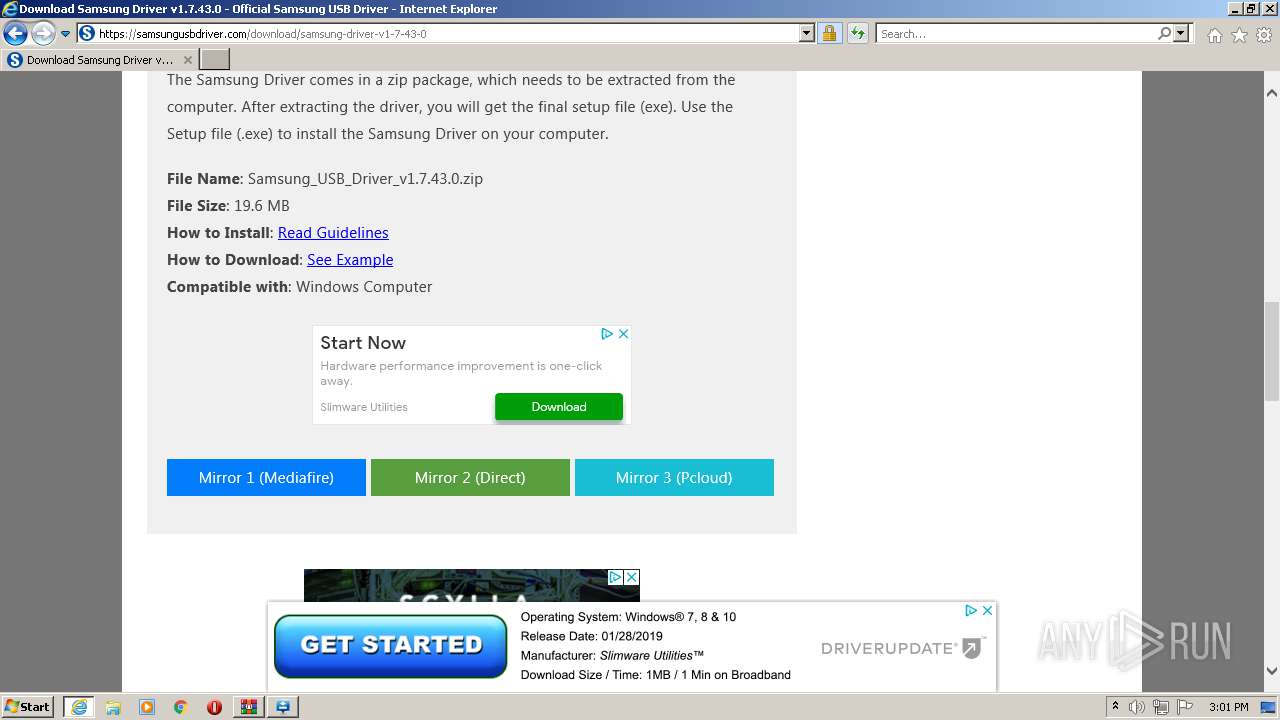Open the media player taskbar icon

[147, 707]
